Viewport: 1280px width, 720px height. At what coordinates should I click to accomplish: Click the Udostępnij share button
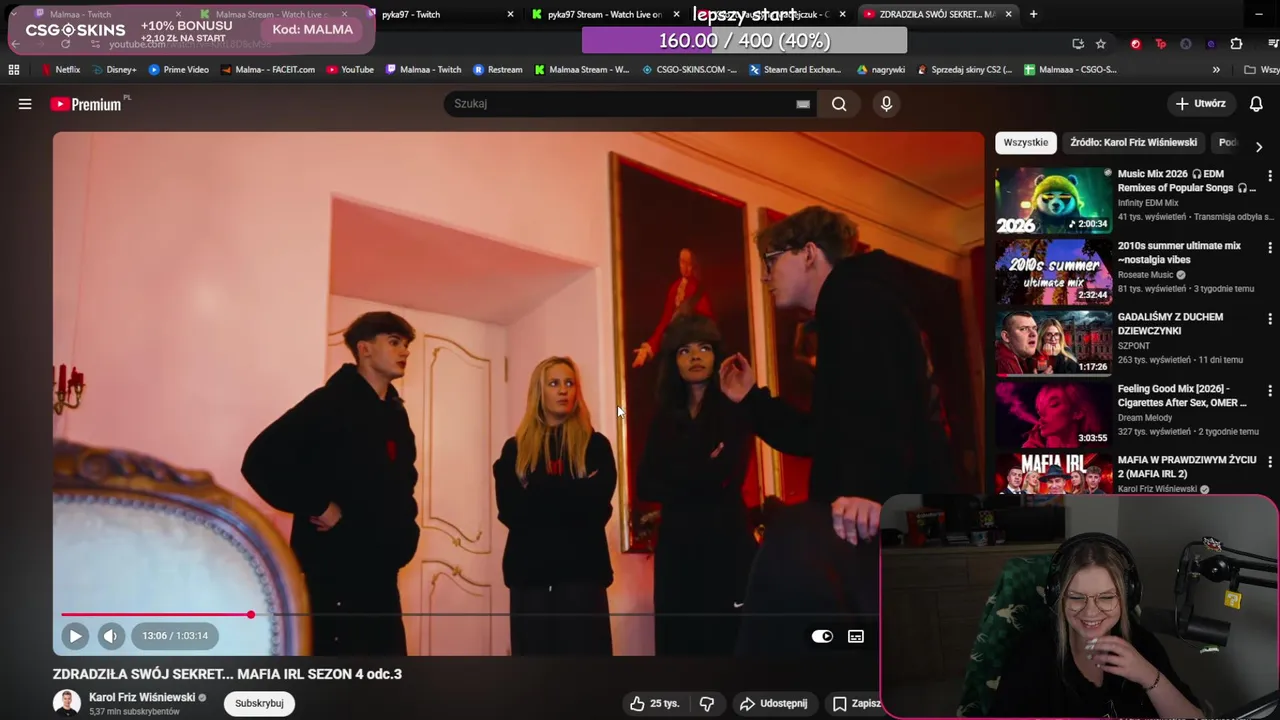tap(773, 704)
